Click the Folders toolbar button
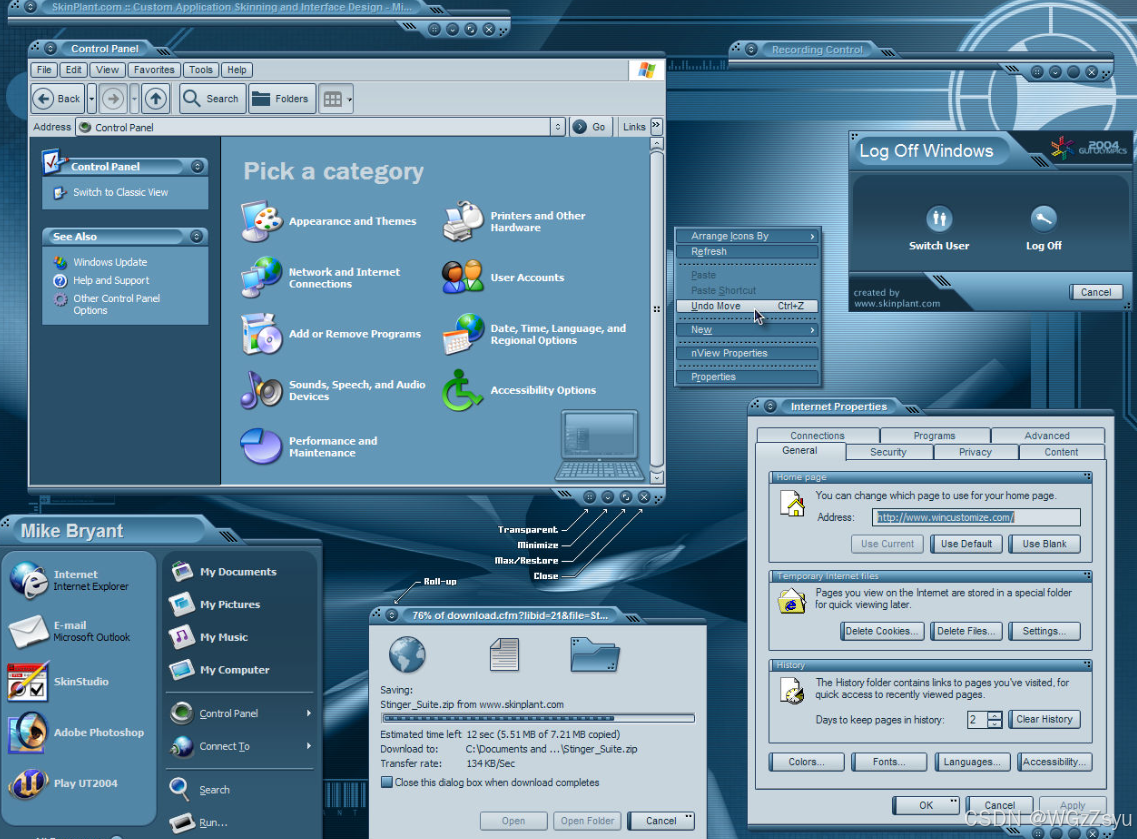Image resolution: width=1137 pixels, height=839 pixels. click(x=282, y=99)
